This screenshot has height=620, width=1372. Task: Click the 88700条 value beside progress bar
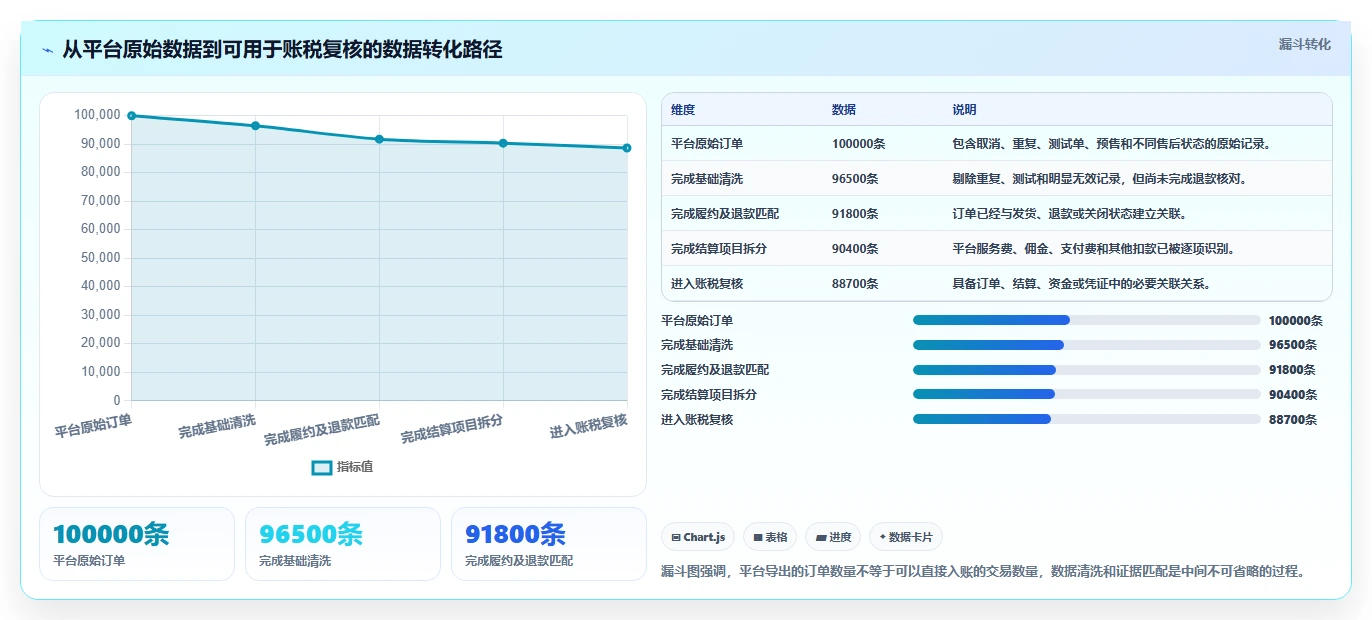[x=1293, y=420]
